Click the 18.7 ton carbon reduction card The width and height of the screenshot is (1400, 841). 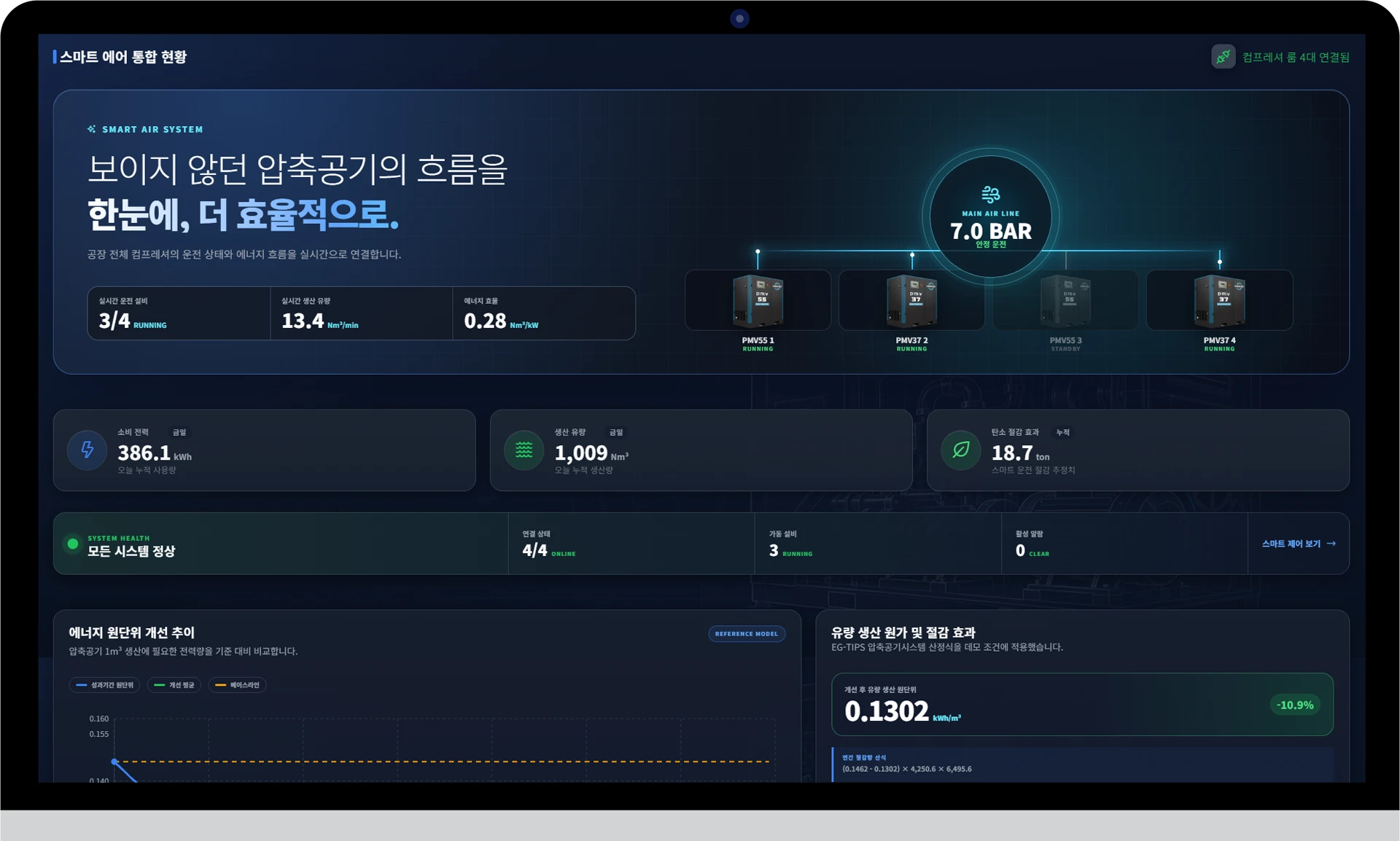coord(1137,450)
